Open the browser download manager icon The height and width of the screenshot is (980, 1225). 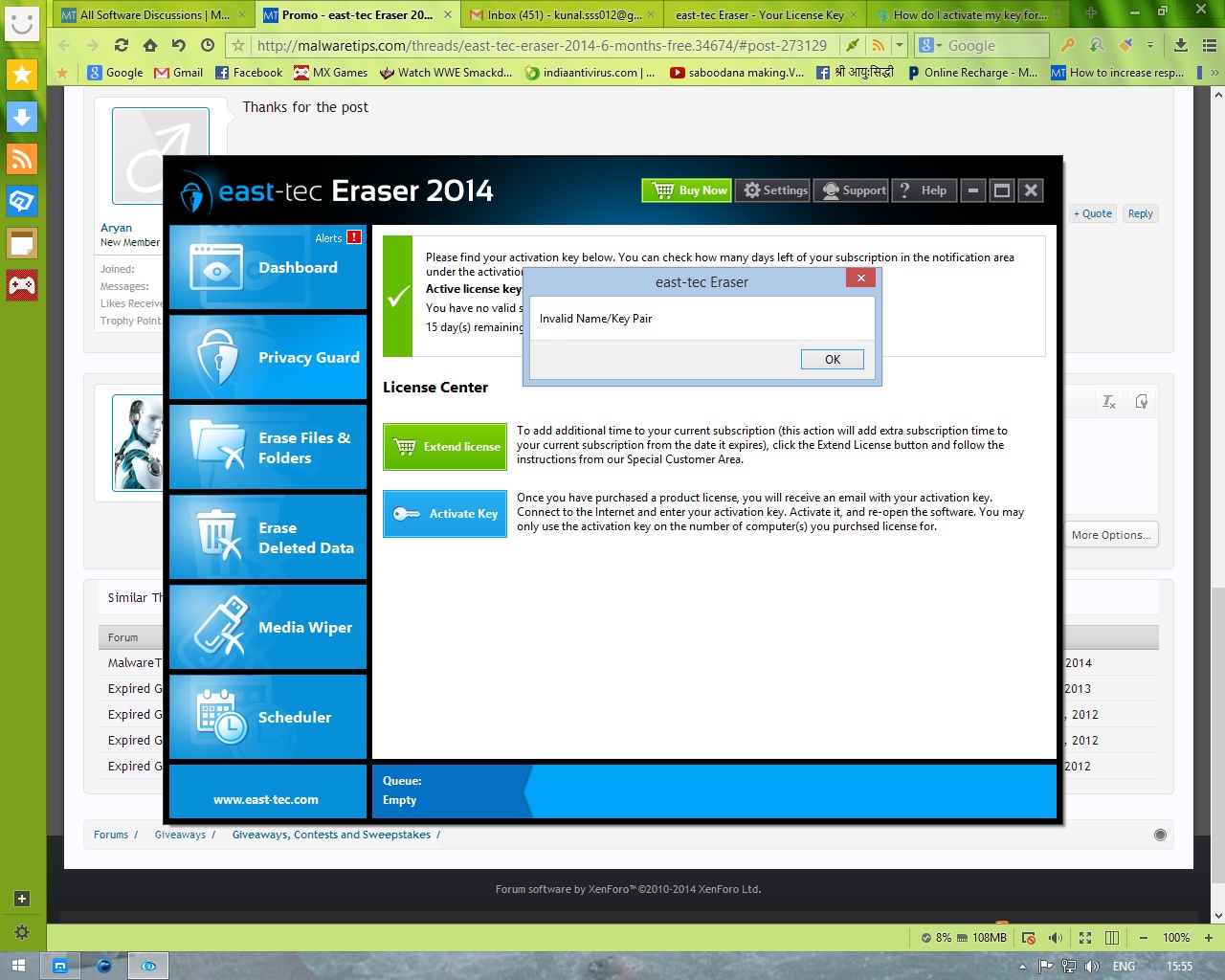click(x=1181, y=45)
